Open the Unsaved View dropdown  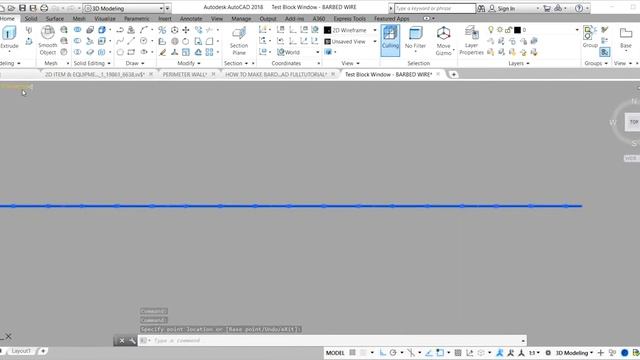tap(375, 41)
